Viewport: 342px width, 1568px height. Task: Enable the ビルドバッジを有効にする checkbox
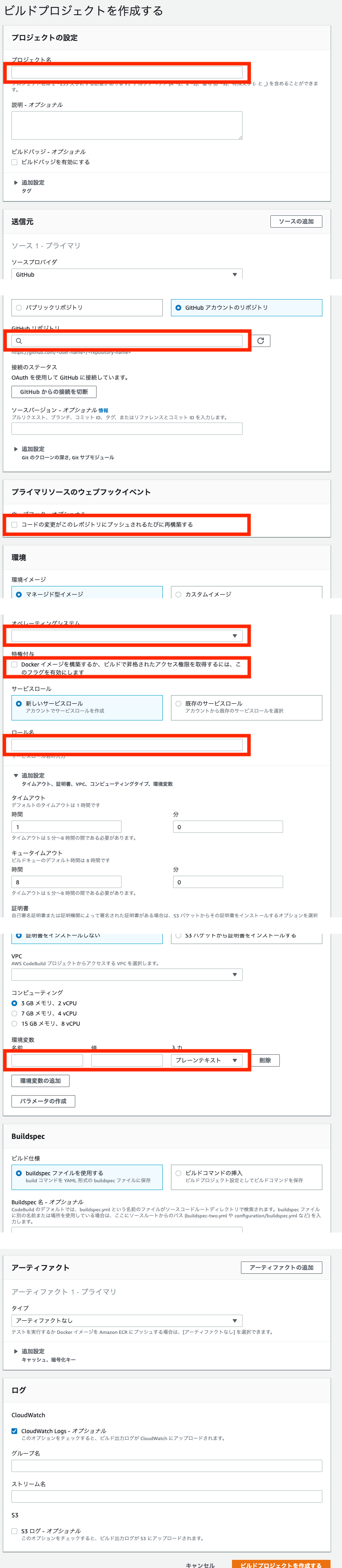(15, 162)
